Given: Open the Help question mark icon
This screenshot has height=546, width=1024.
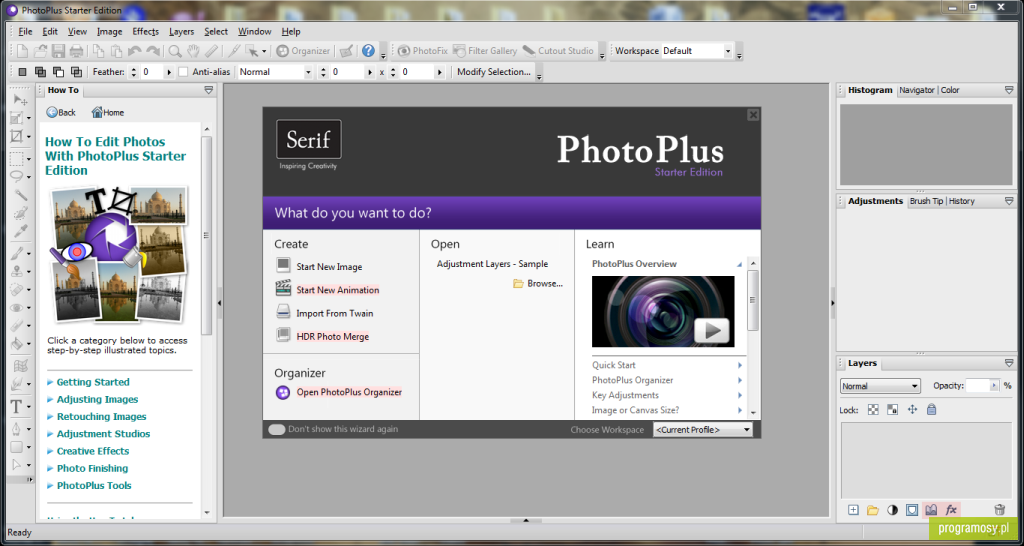Looking at the screenshot, I should coord(368,51).
